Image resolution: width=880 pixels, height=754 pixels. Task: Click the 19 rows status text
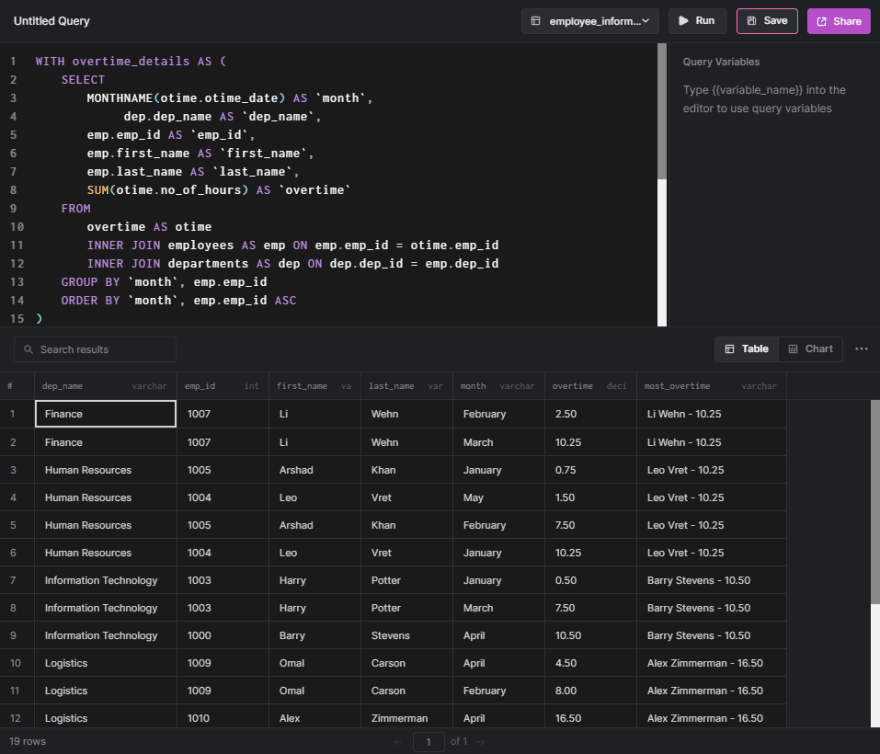[28, 741]
